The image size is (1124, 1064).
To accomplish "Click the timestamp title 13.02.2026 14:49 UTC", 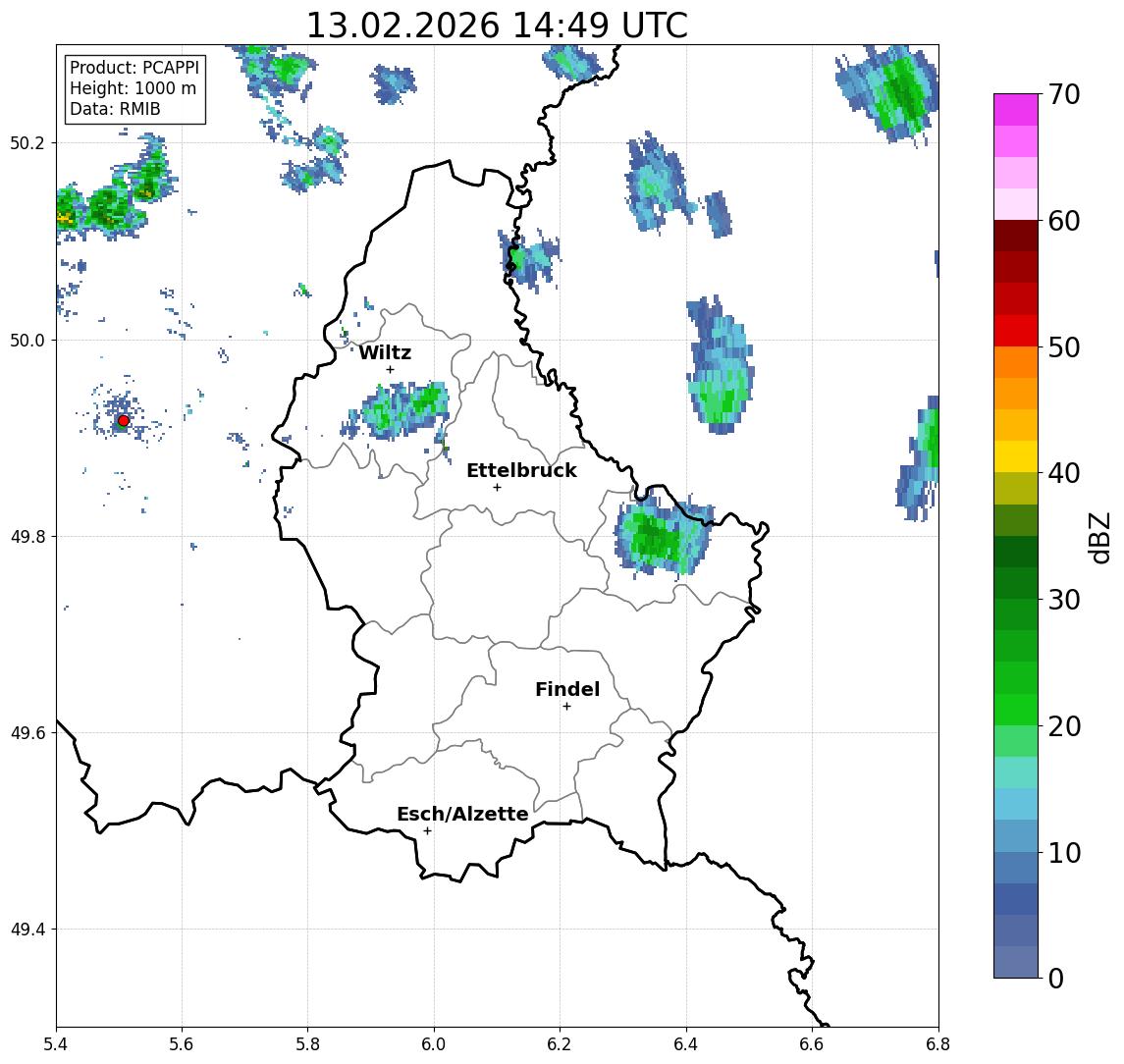I will [x=497, y=26].
